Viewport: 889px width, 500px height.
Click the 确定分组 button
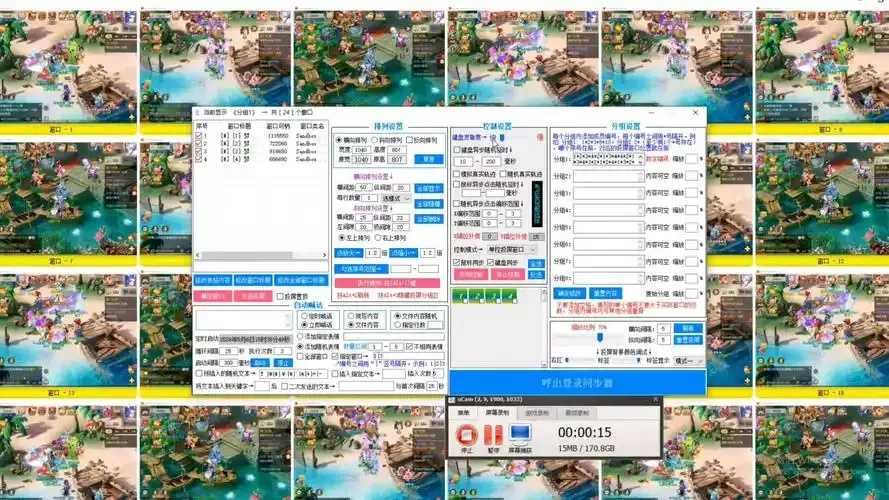coord(569,293)
